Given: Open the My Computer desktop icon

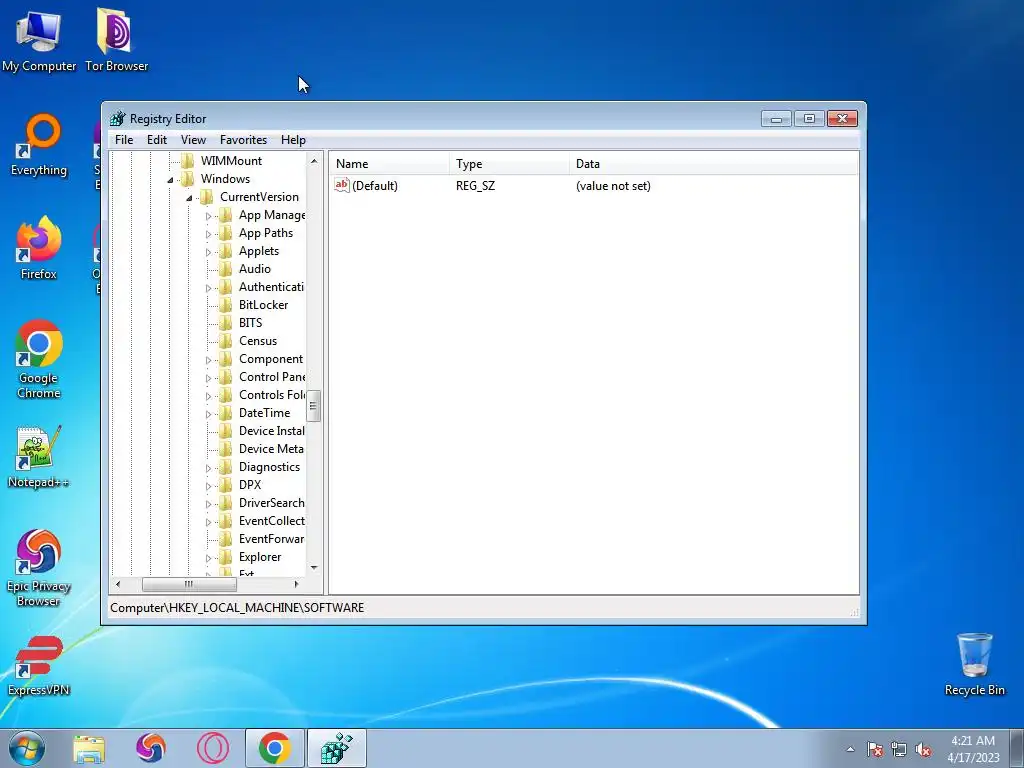Looking at the screenshot, I should pos(39,40).
